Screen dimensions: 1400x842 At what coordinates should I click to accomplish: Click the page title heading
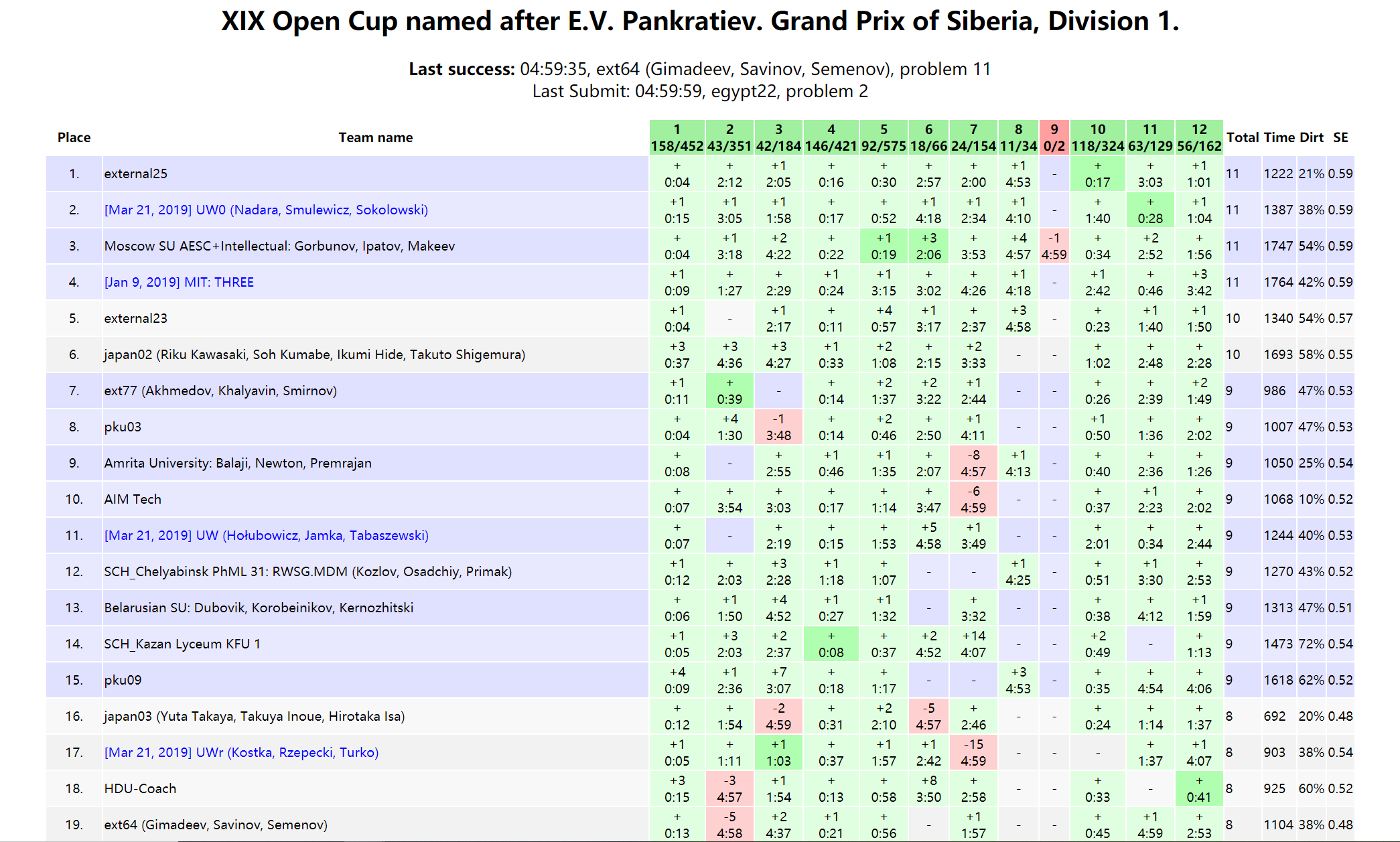(699, 21)
